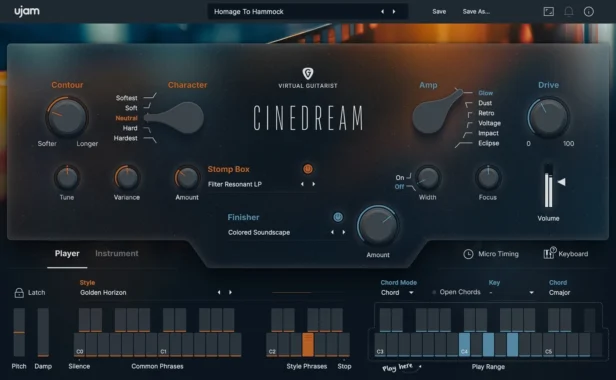The width and height of the screenshot is (616, 380).
Task: Open Style selector Golden Horizon
Action: 103,292
